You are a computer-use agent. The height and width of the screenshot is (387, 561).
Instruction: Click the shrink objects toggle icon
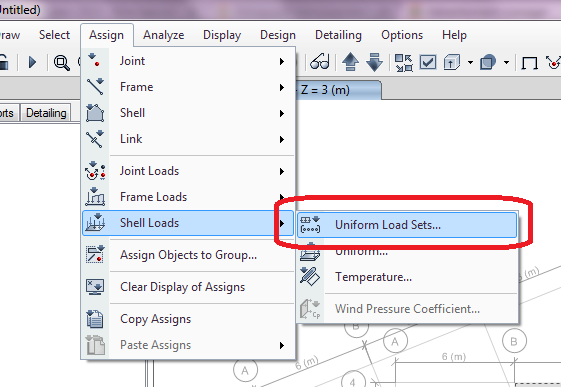click(404, 63)
